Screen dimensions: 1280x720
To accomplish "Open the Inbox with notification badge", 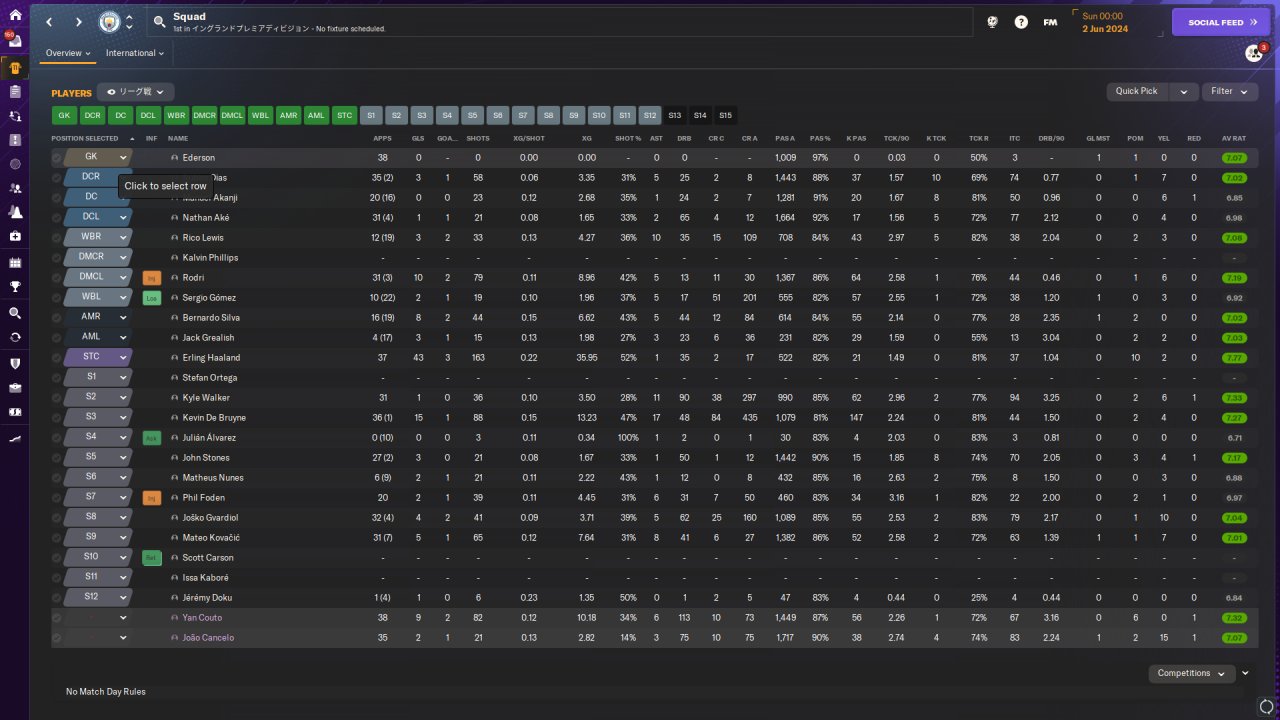I will point(14,43).
